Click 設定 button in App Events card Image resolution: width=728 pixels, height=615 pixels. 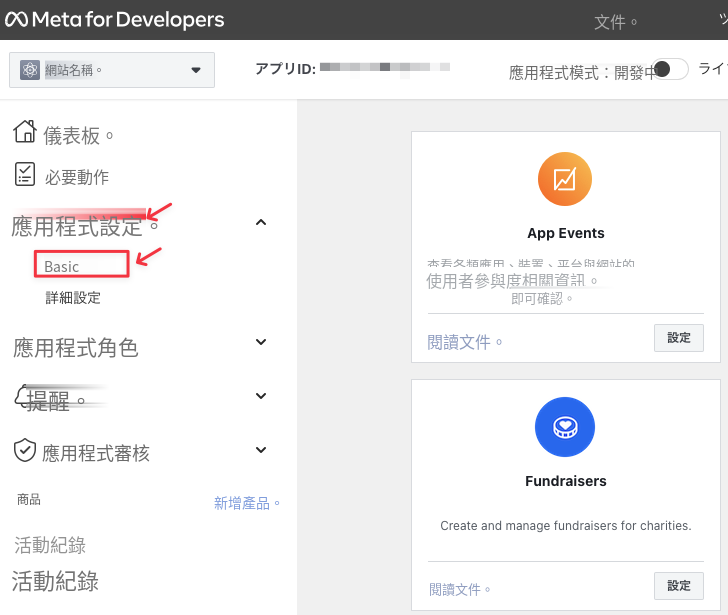tap(679, 338)
